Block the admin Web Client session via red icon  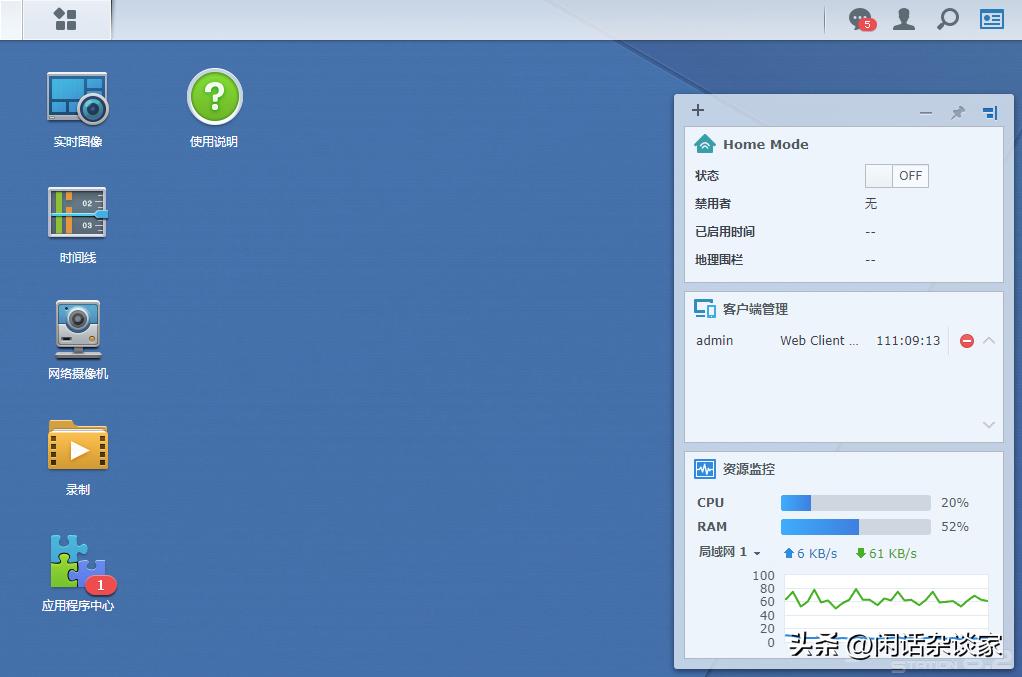pyautogui.click(x=966, y=340)
